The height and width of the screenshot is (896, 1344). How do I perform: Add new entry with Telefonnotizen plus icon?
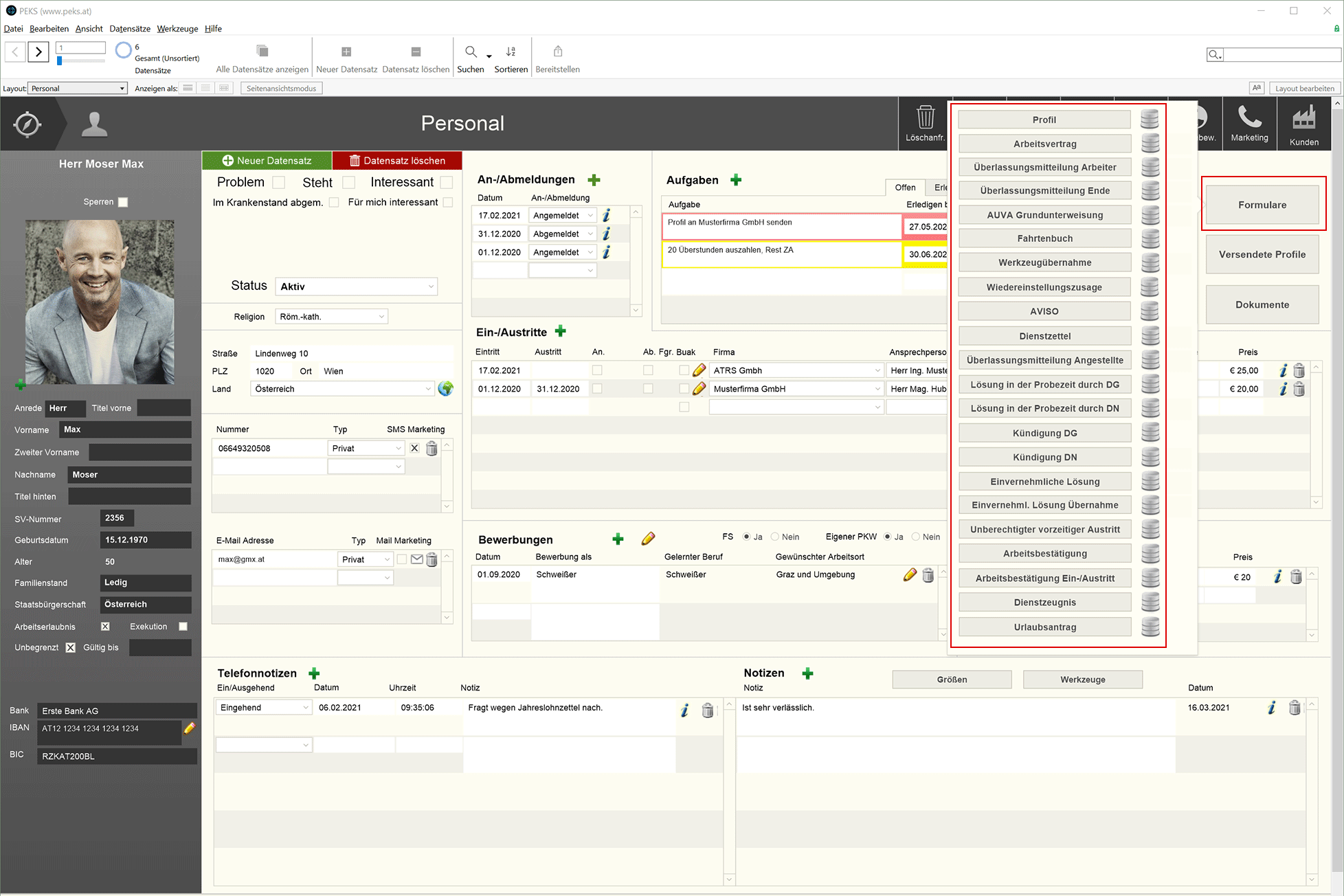coord(314,673)
